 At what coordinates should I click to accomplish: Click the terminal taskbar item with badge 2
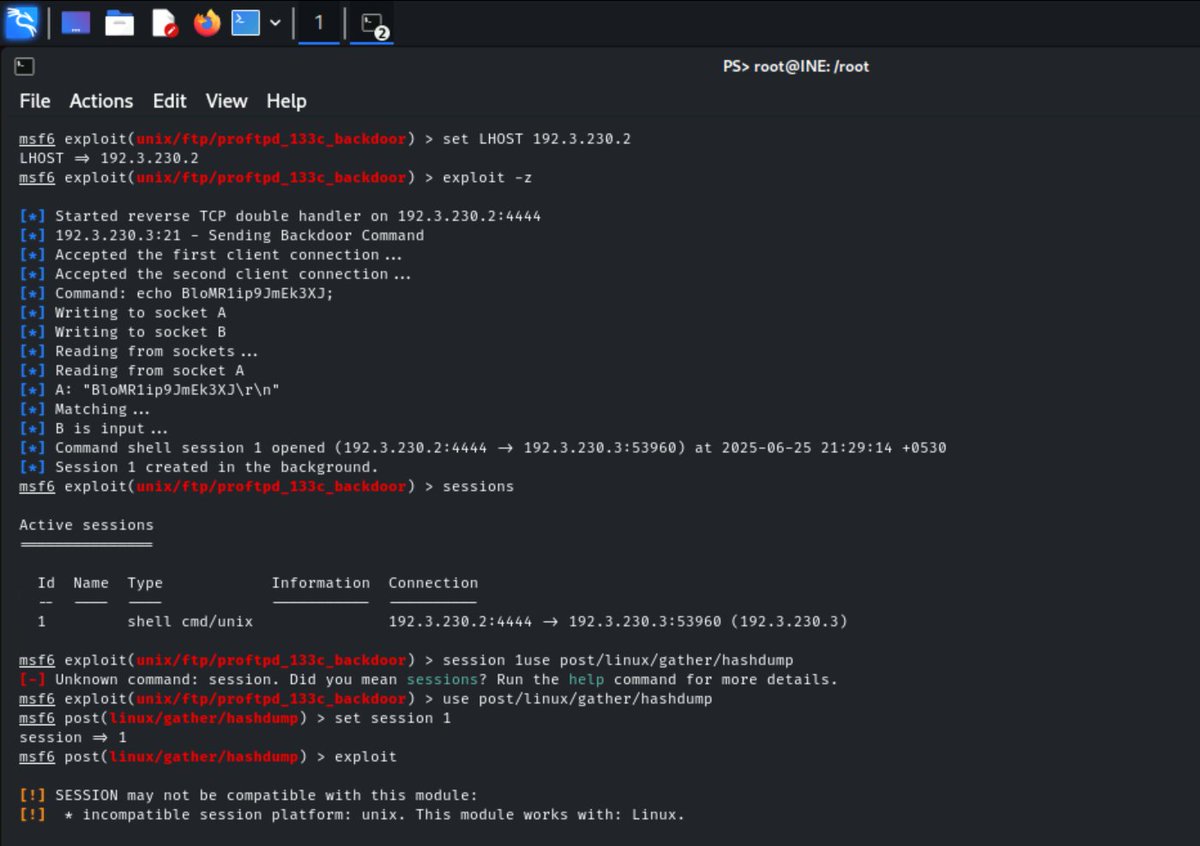[372, 23]
